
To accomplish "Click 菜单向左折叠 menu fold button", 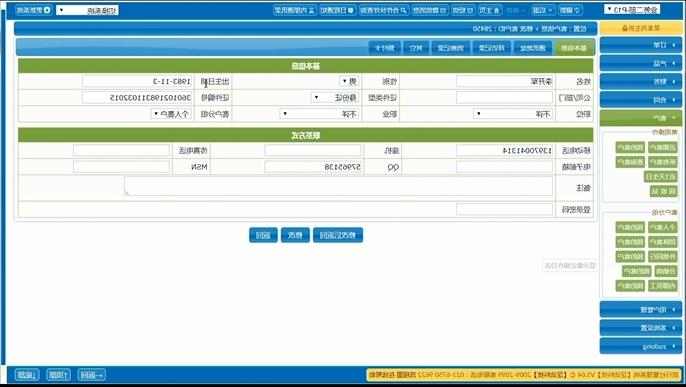I will click(x=640, y=28).
